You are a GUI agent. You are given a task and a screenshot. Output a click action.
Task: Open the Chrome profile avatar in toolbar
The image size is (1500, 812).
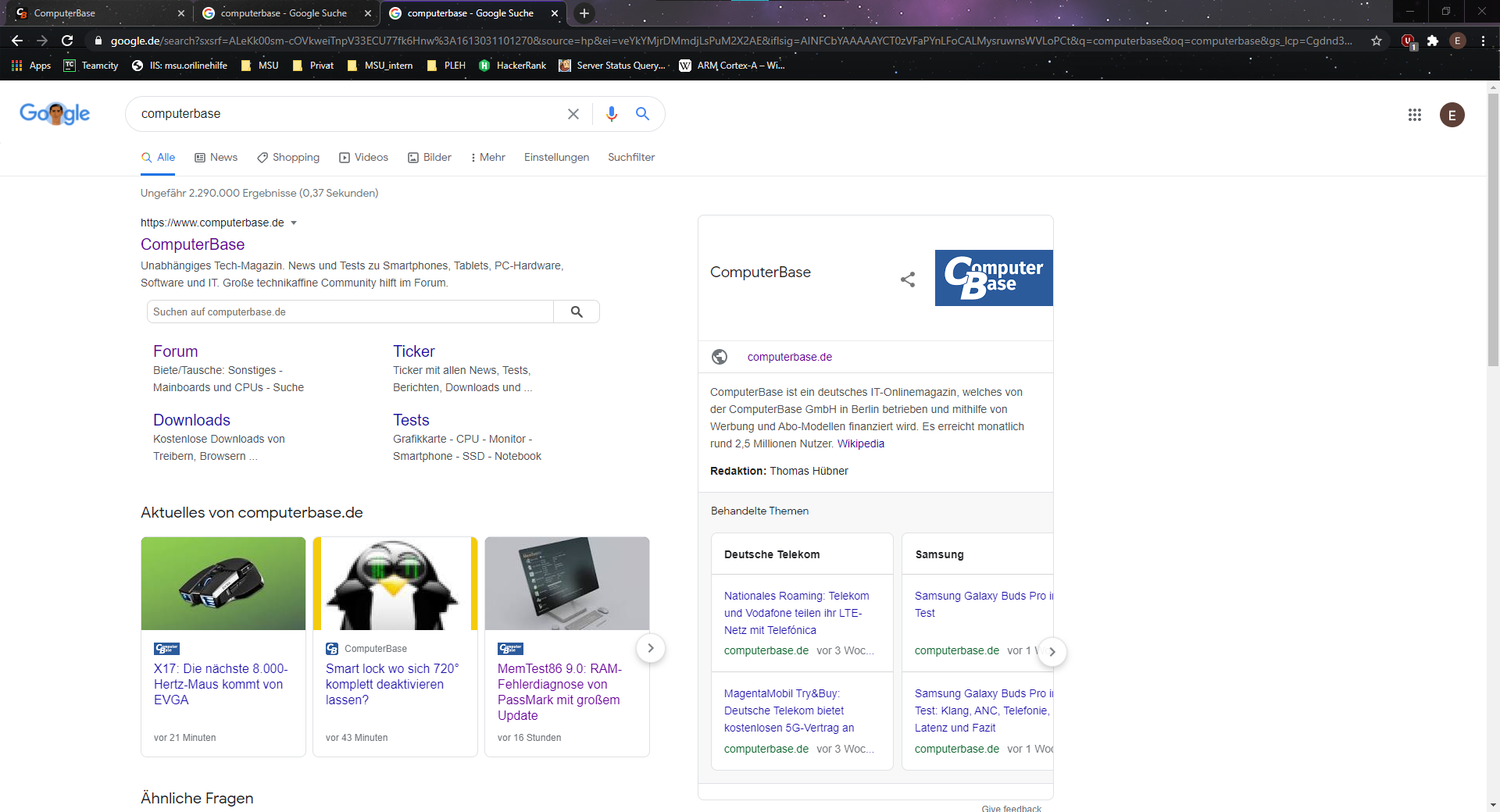click(x=1457, y=41)
